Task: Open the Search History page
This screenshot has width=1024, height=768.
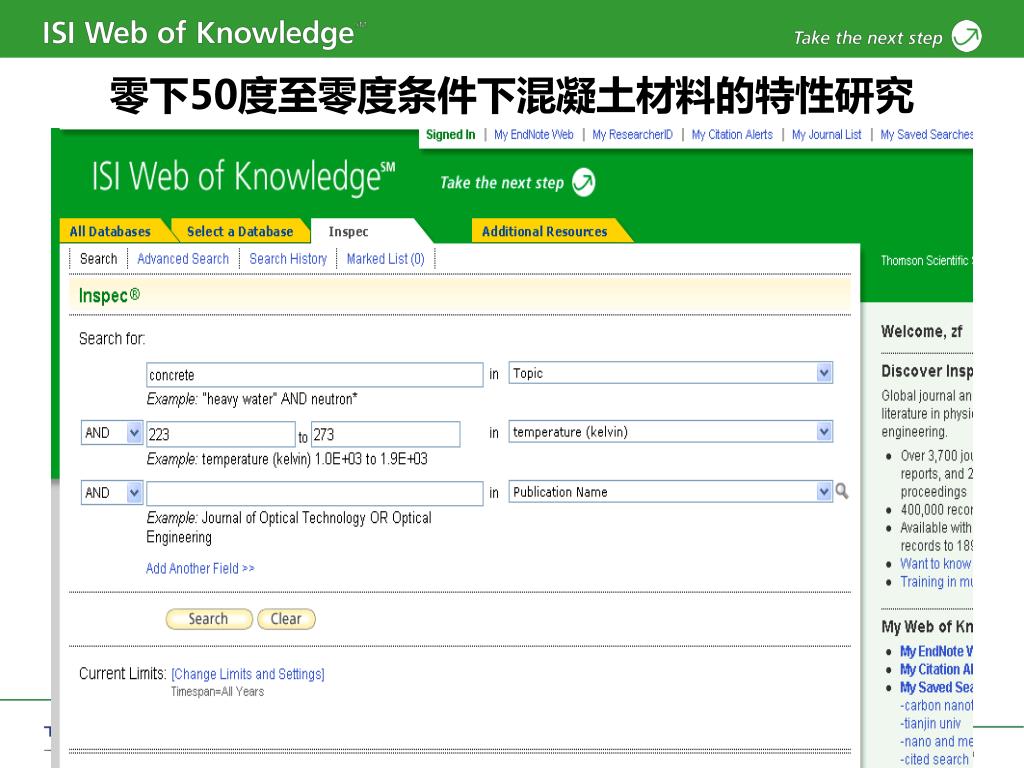Action: tap(288, 259)
